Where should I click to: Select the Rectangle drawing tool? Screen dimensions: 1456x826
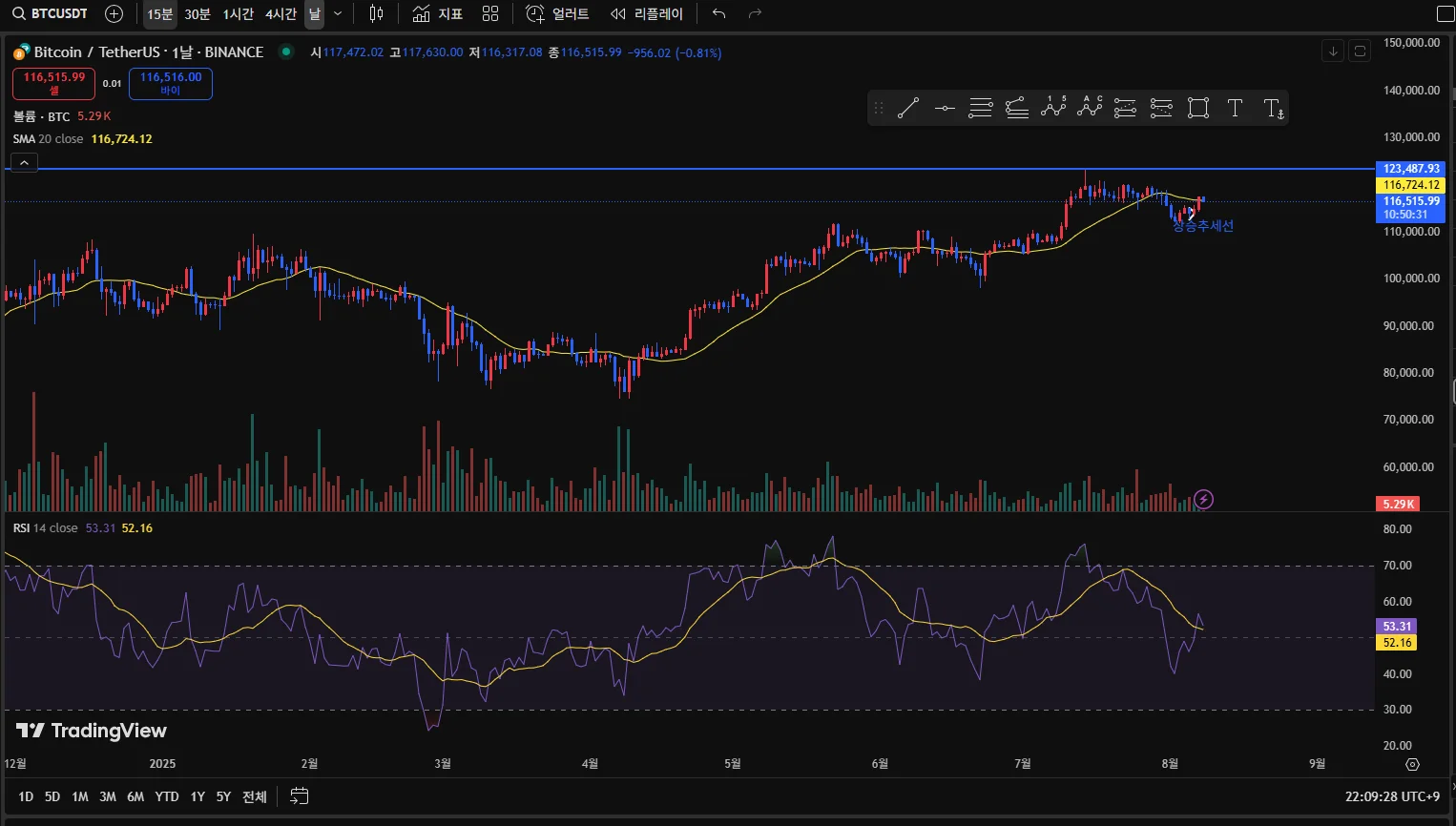point(1198,109)
